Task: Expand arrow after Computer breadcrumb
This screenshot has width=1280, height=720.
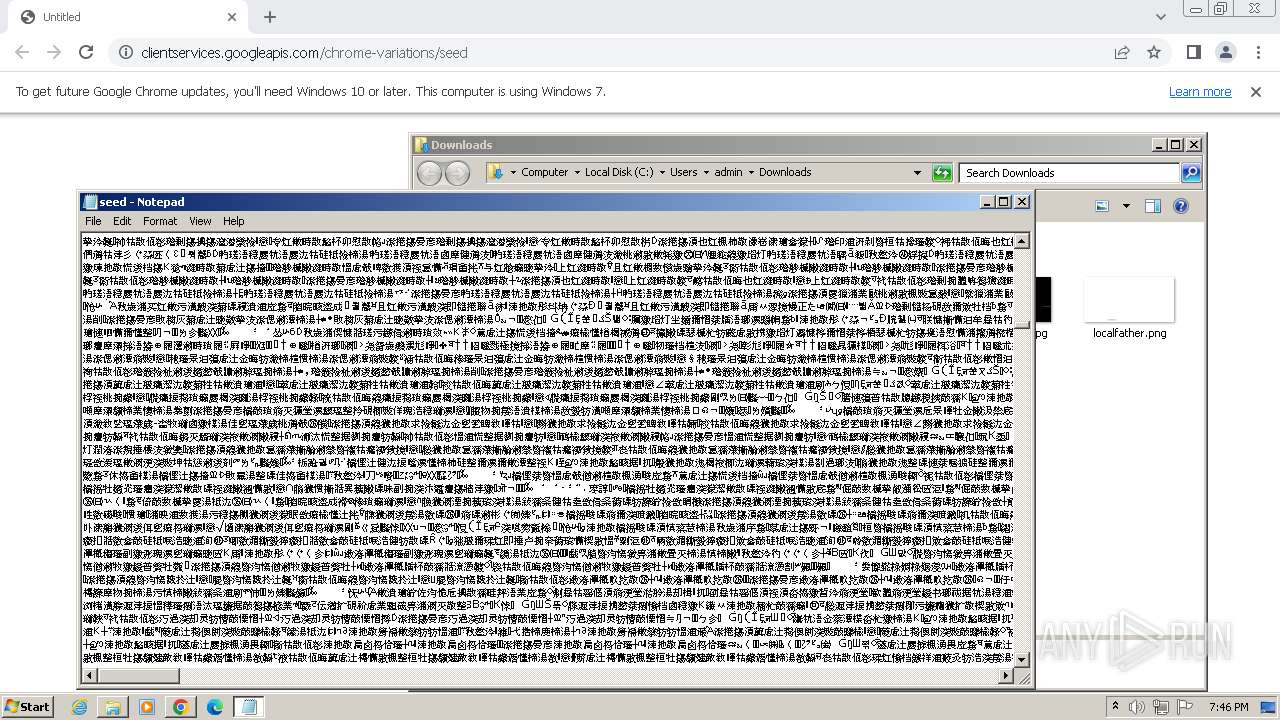Action: 577,172
